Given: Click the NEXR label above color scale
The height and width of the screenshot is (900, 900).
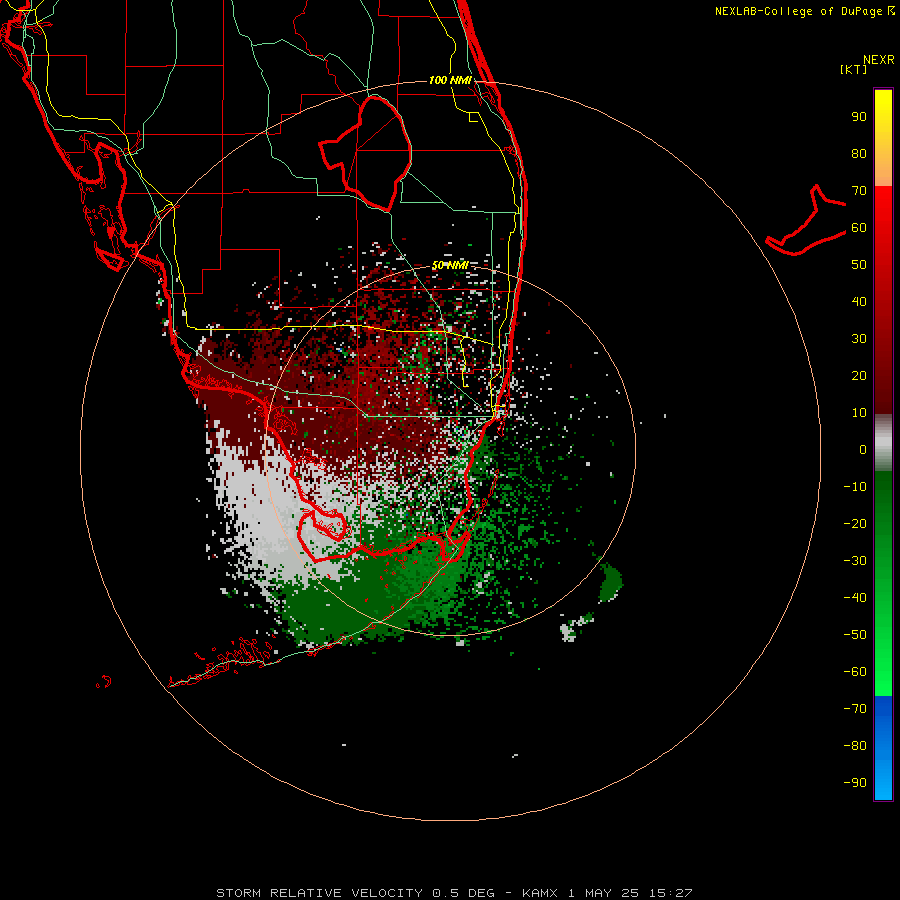Looking at the screenshot, I should tap(879, 60).
